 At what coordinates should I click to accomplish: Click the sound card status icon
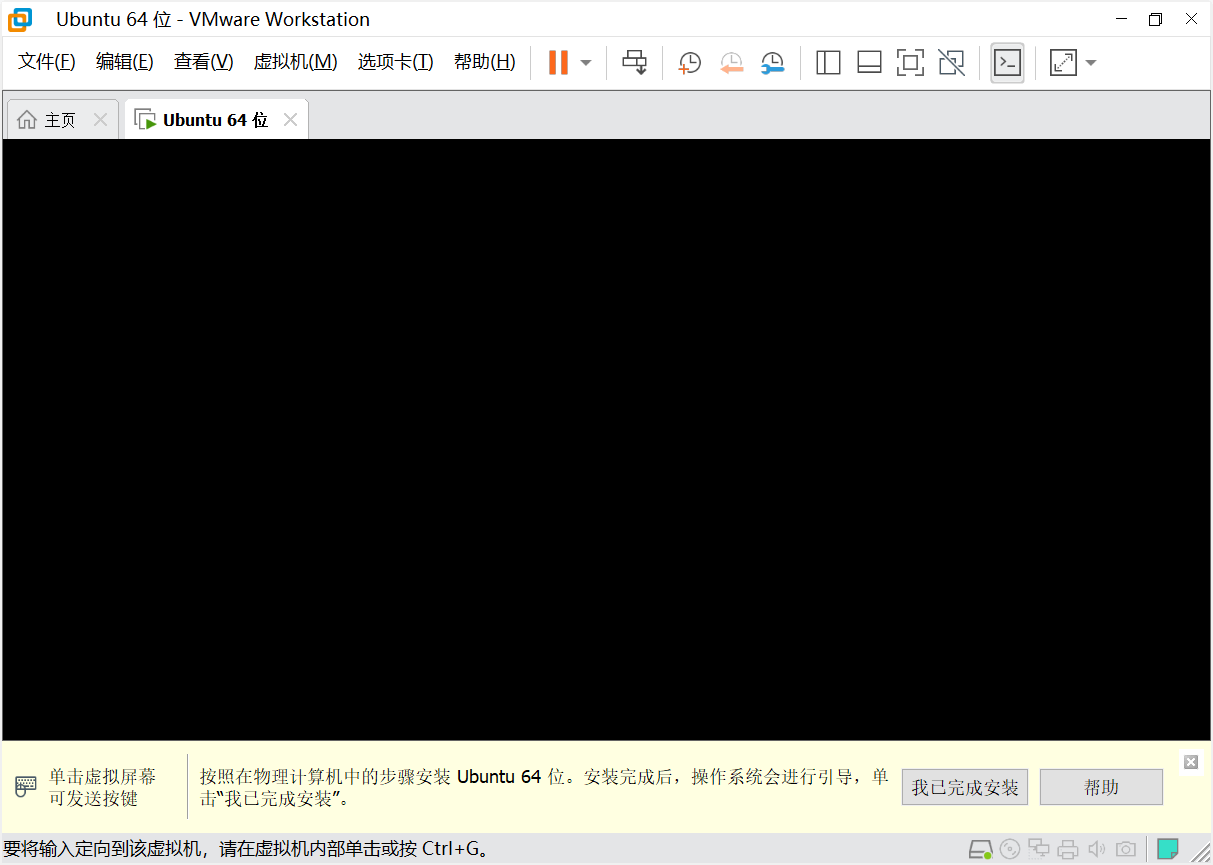[x=1097, y=850]
